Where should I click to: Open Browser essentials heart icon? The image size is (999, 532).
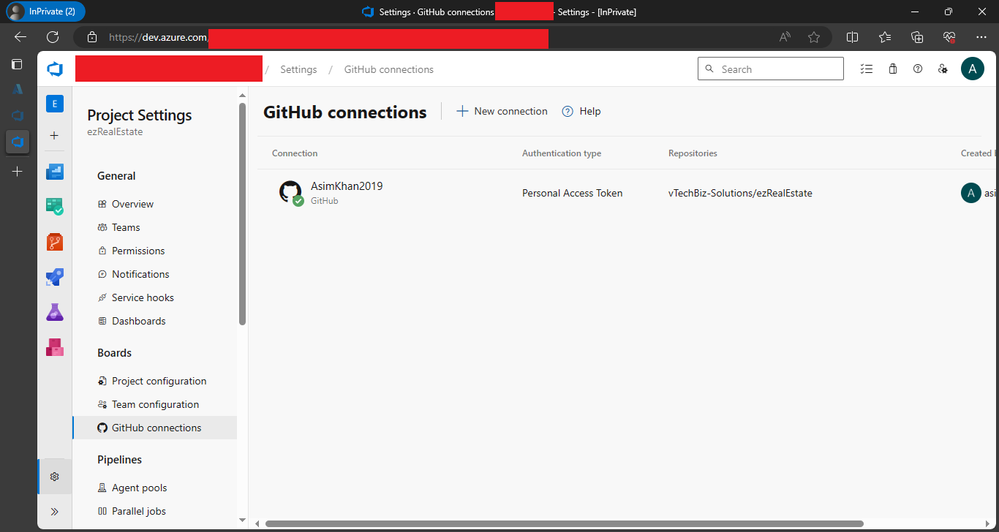click(949, 37)
